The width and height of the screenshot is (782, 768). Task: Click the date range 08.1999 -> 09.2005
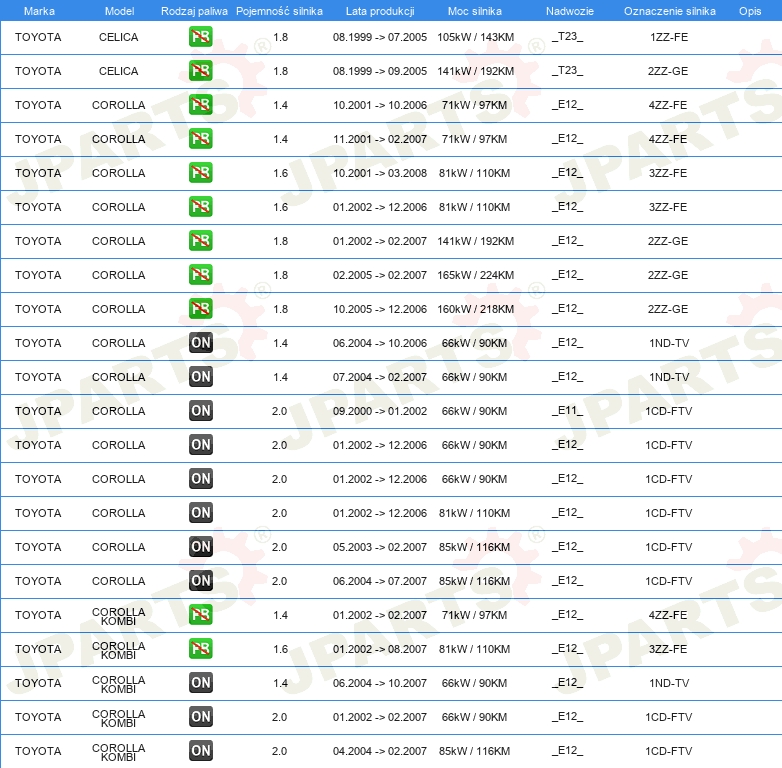(380, 71)
